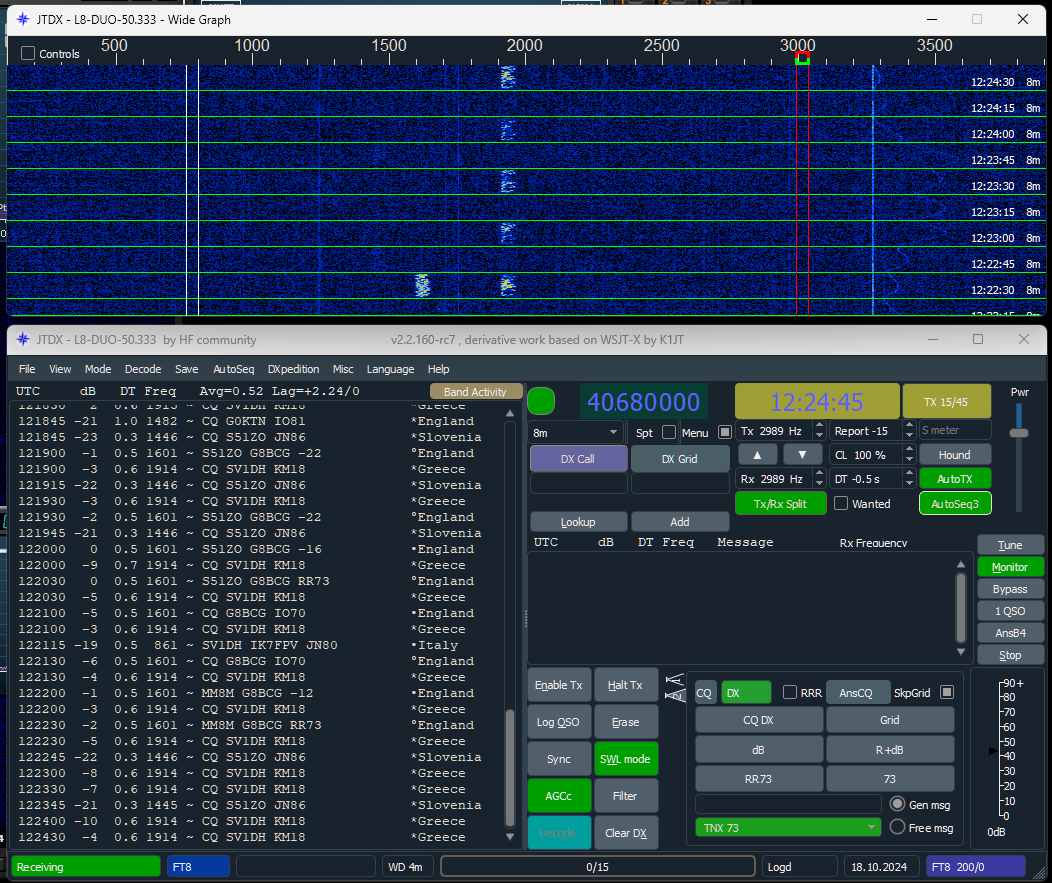Open the Mode menu

(98, 369)
